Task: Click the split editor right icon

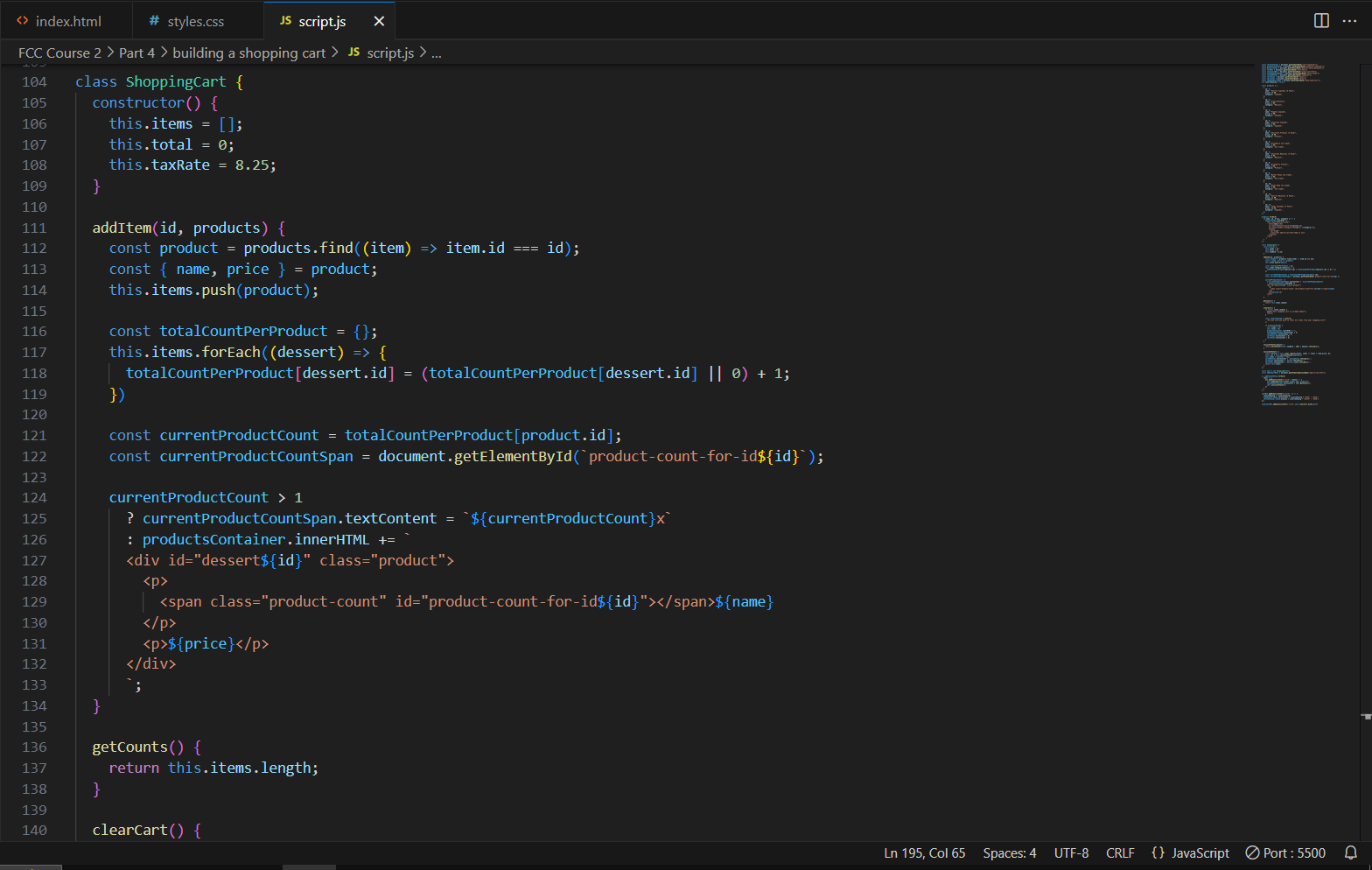Action: (1321, 21)
